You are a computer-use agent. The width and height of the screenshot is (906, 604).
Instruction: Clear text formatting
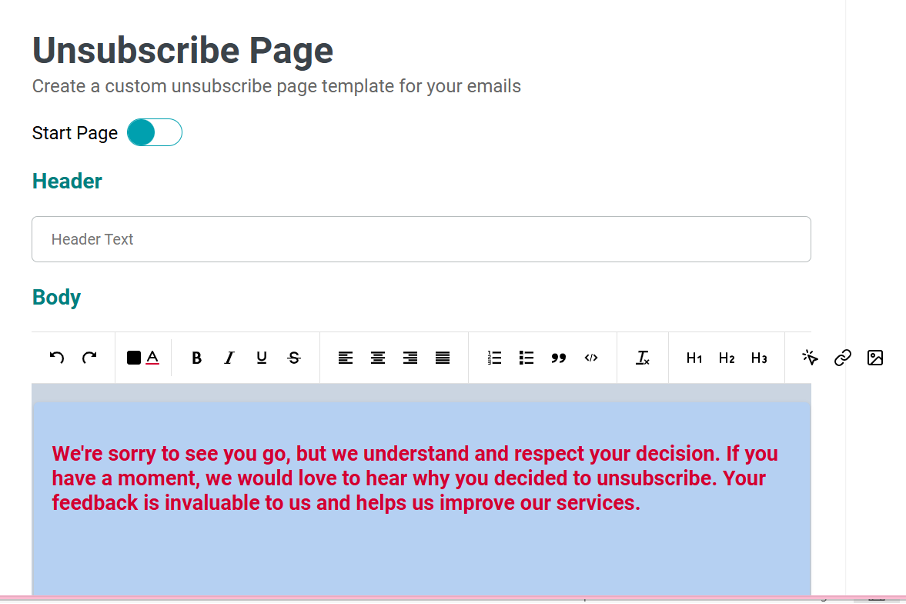pyautogui.click(x=643, y=358)
